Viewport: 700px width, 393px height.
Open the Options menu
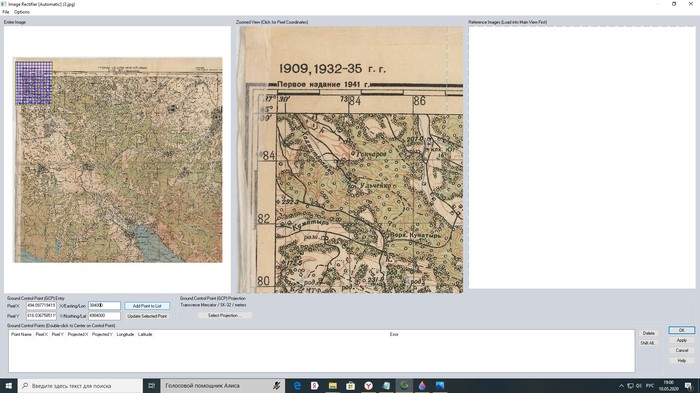pyautogui.click(x=21, y=12)
